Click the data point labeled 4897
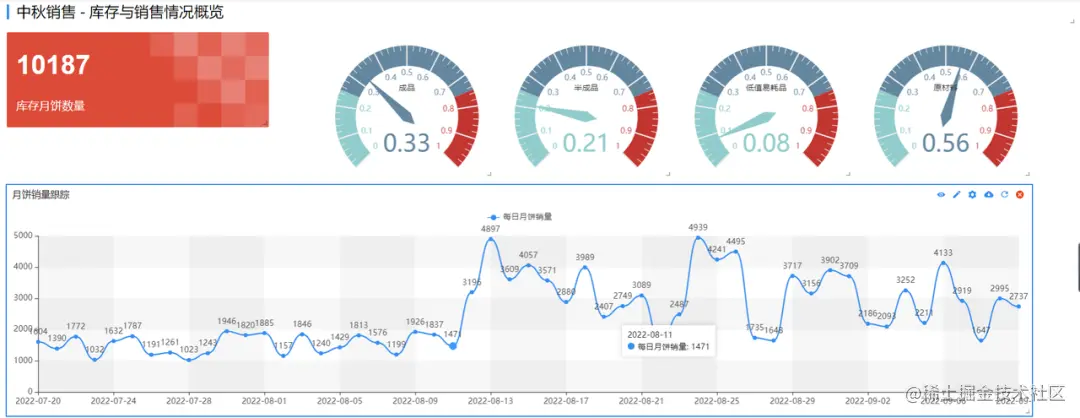Screen dimensions: 1080x418 coord(490,239)
